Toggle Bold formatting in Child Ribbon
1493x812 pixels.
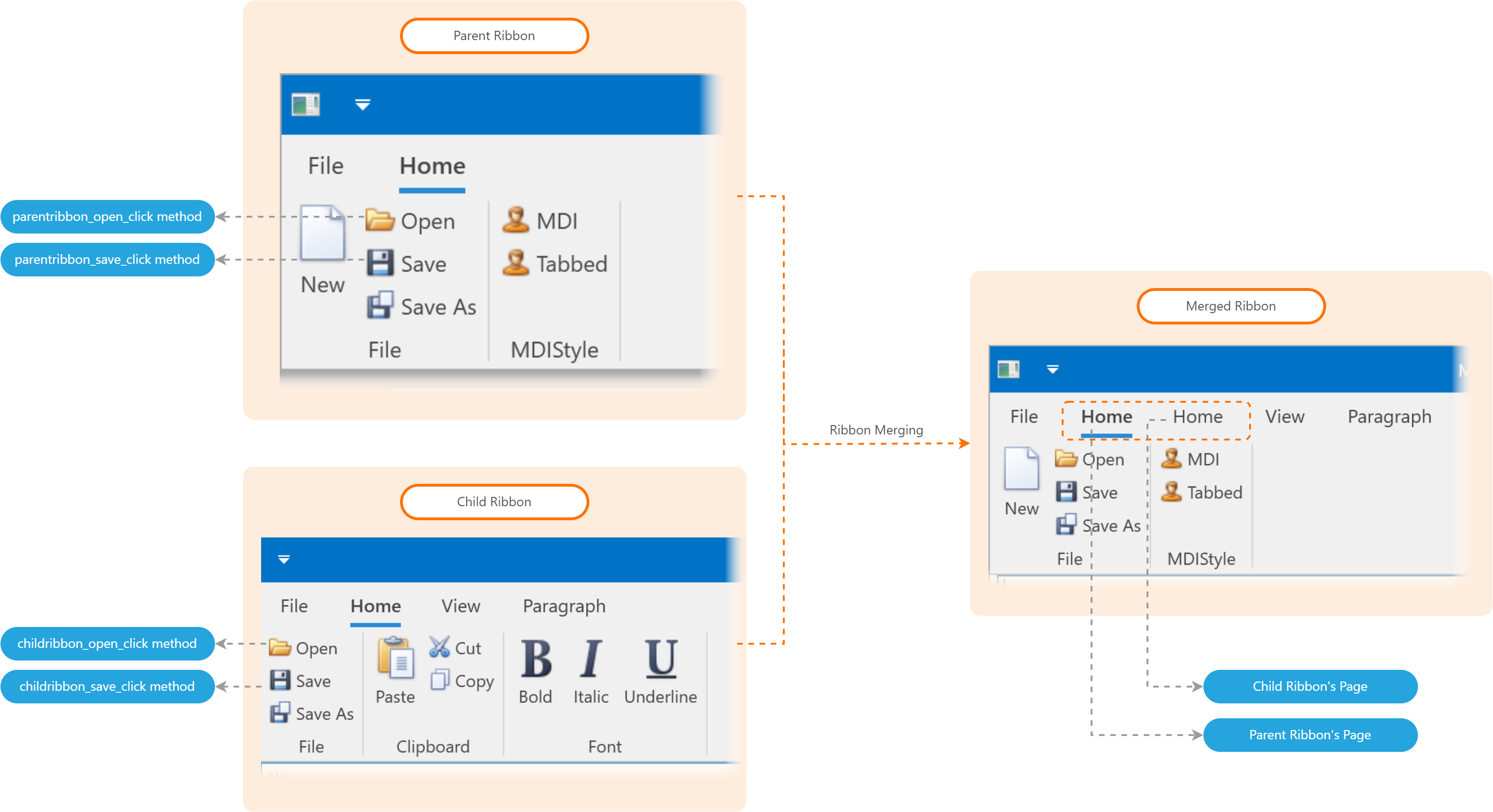point(536,659)
